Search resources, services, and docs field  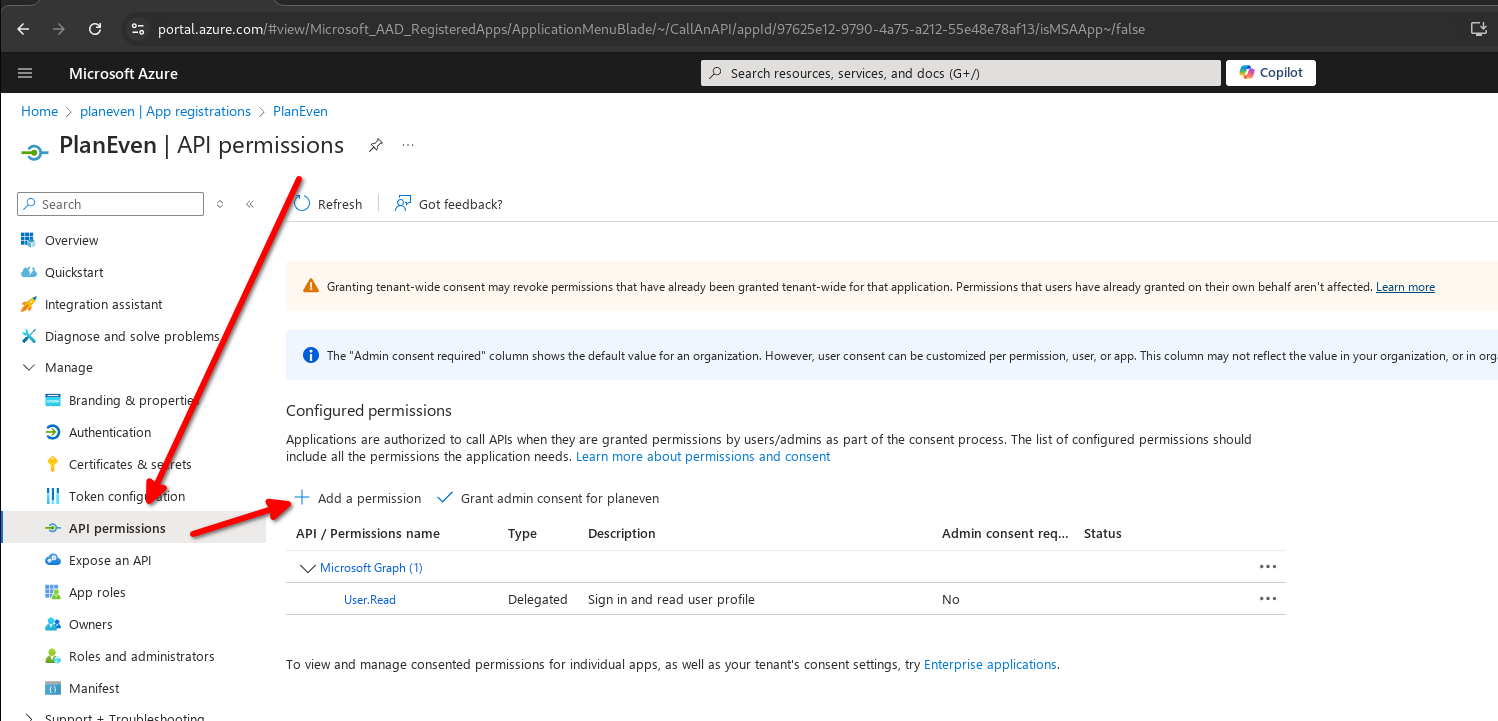960,73
